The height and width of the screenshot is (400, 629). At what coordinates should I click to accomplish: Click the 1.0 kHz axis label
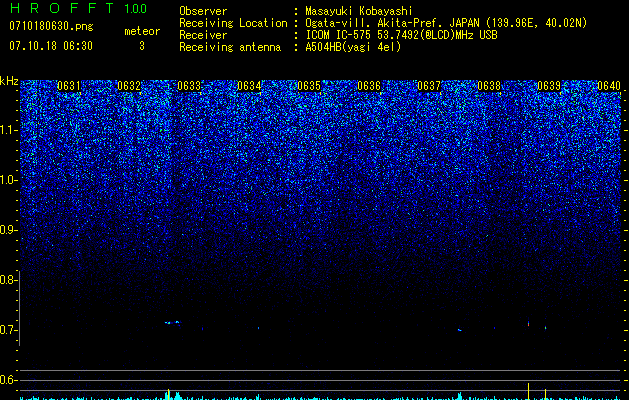8,180
